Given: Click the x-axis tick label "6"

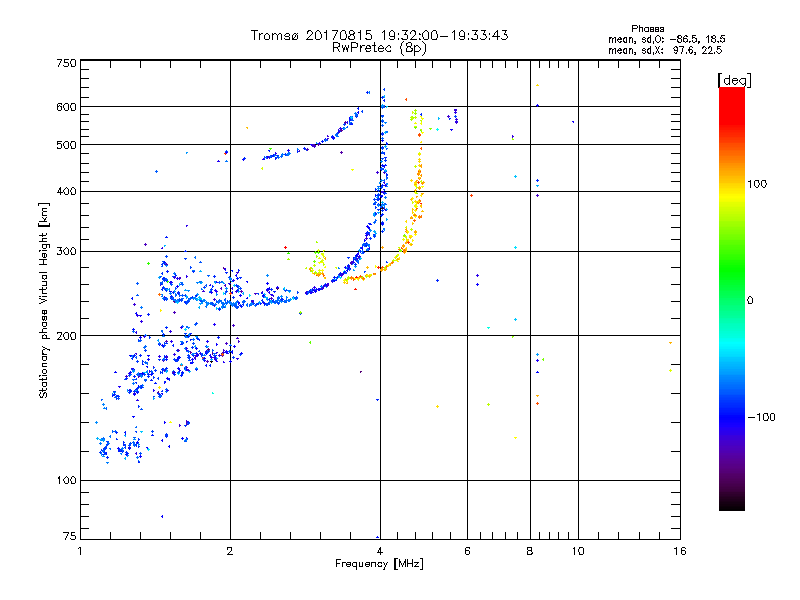Looking at the screenshot, I should [467, 551].
